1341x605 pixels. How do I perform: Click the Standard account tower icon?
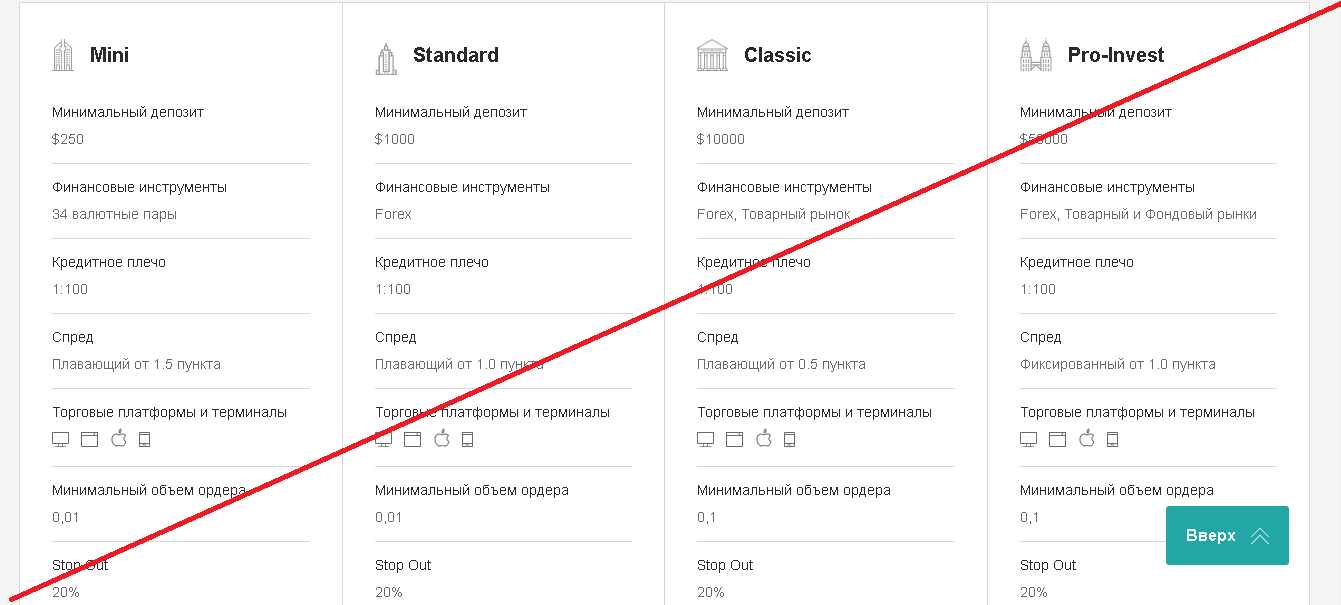click(386, 57)
